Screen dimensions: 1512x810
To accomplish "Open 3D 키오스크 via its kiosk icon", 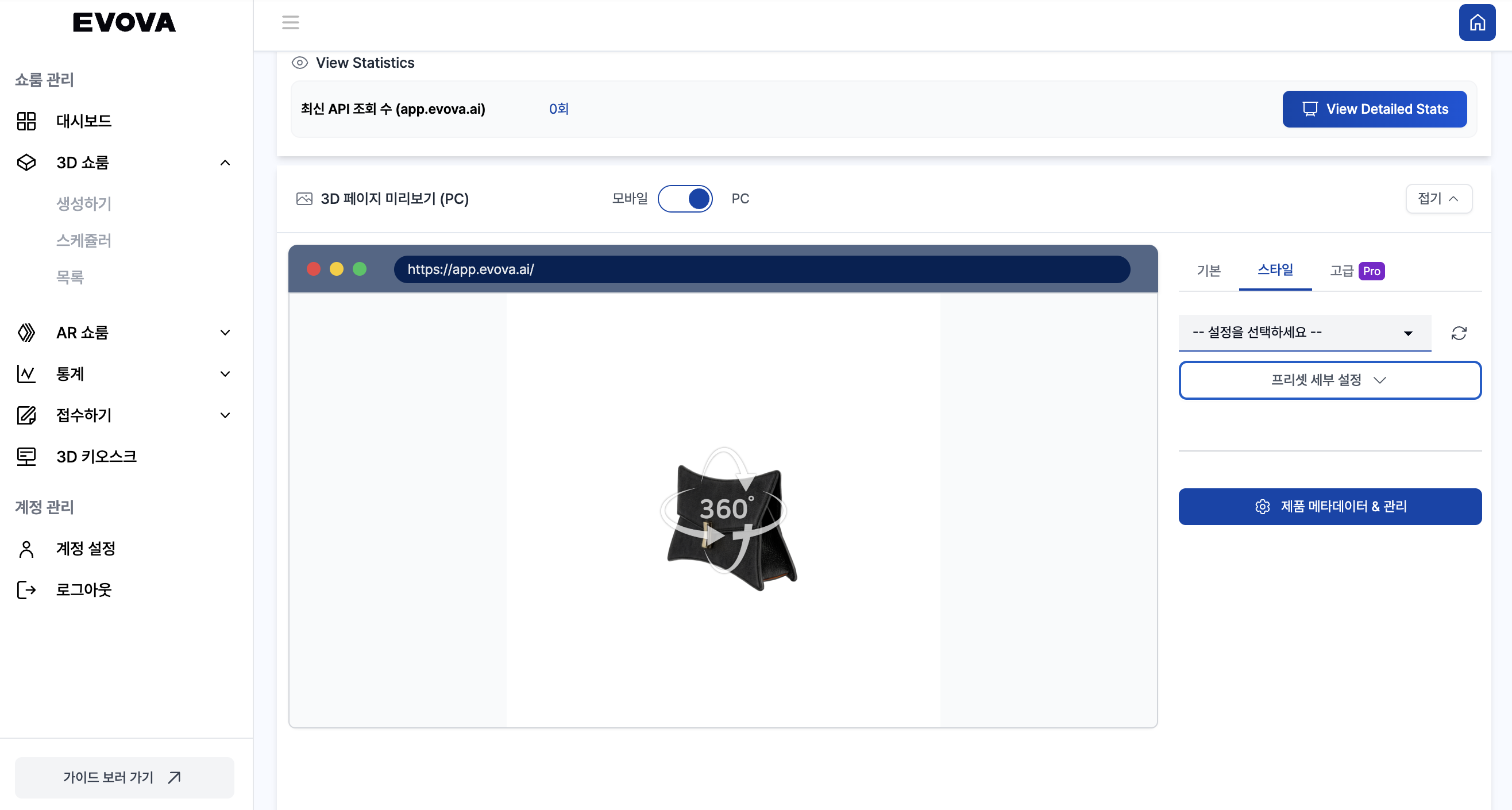I will pyautogui.click(x=26, y=456).
